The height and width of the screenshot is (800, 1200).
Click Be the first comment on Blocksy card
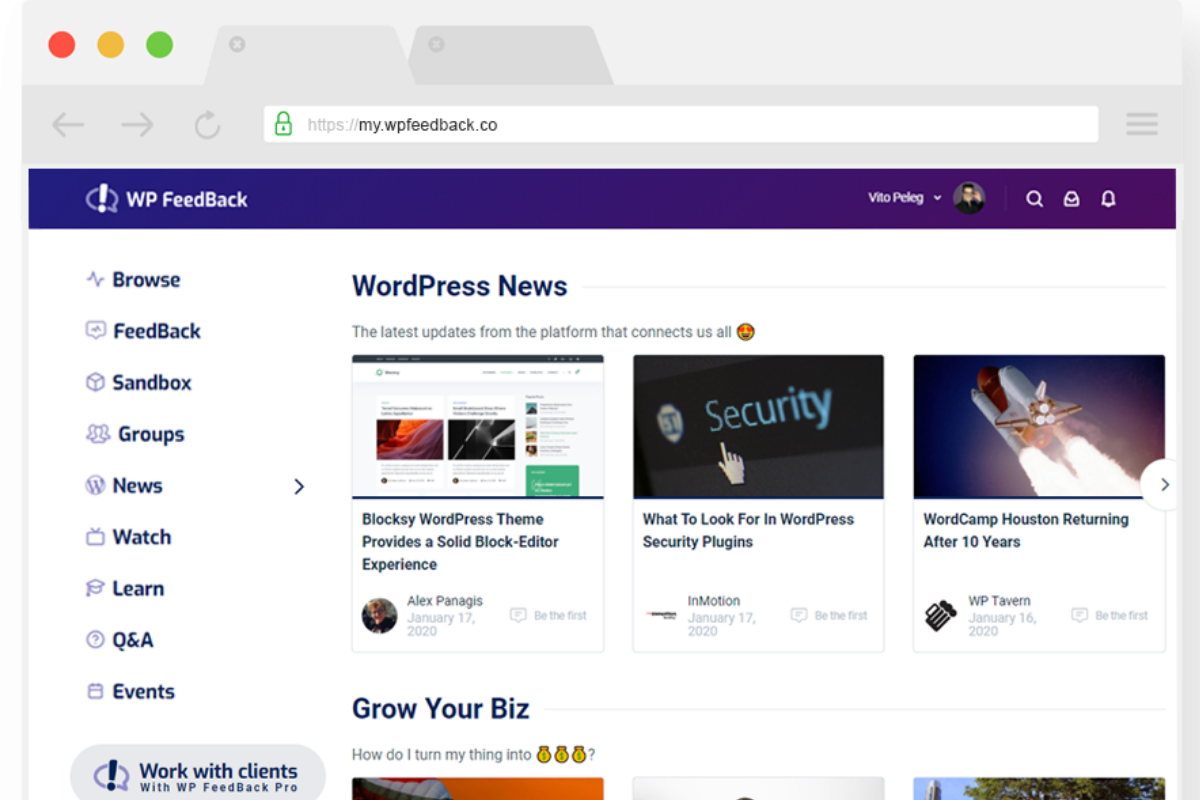(x=548, y=616)
